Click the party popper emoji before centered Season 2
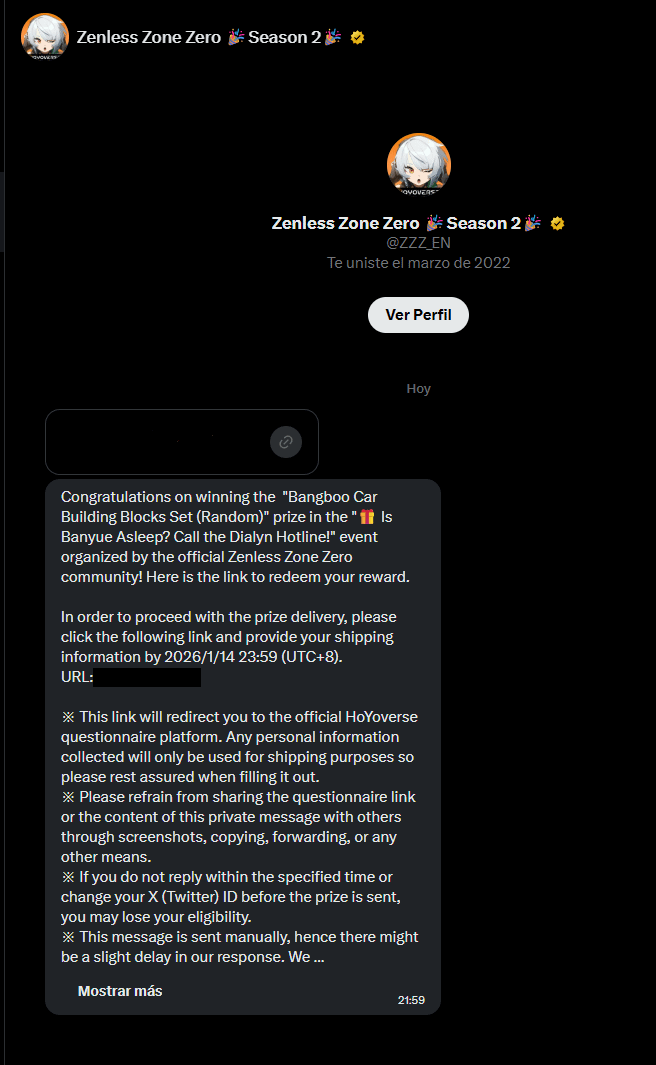Viewport: 656px width, 1065px height. pyautogui.click(x=434, y=223)
